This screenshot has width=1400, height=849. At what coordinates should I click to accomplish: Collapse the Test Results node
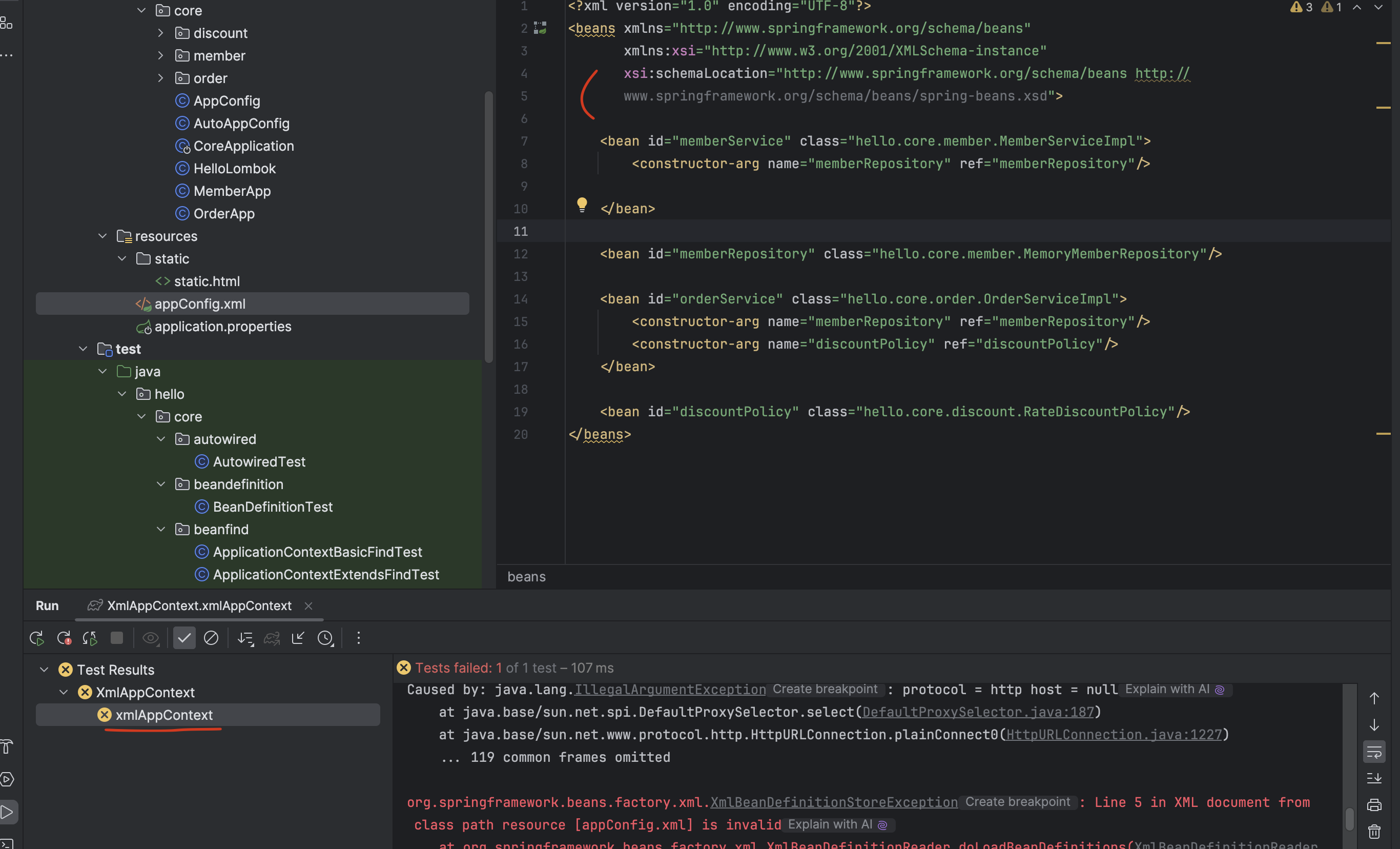click(x=44, y=670)
